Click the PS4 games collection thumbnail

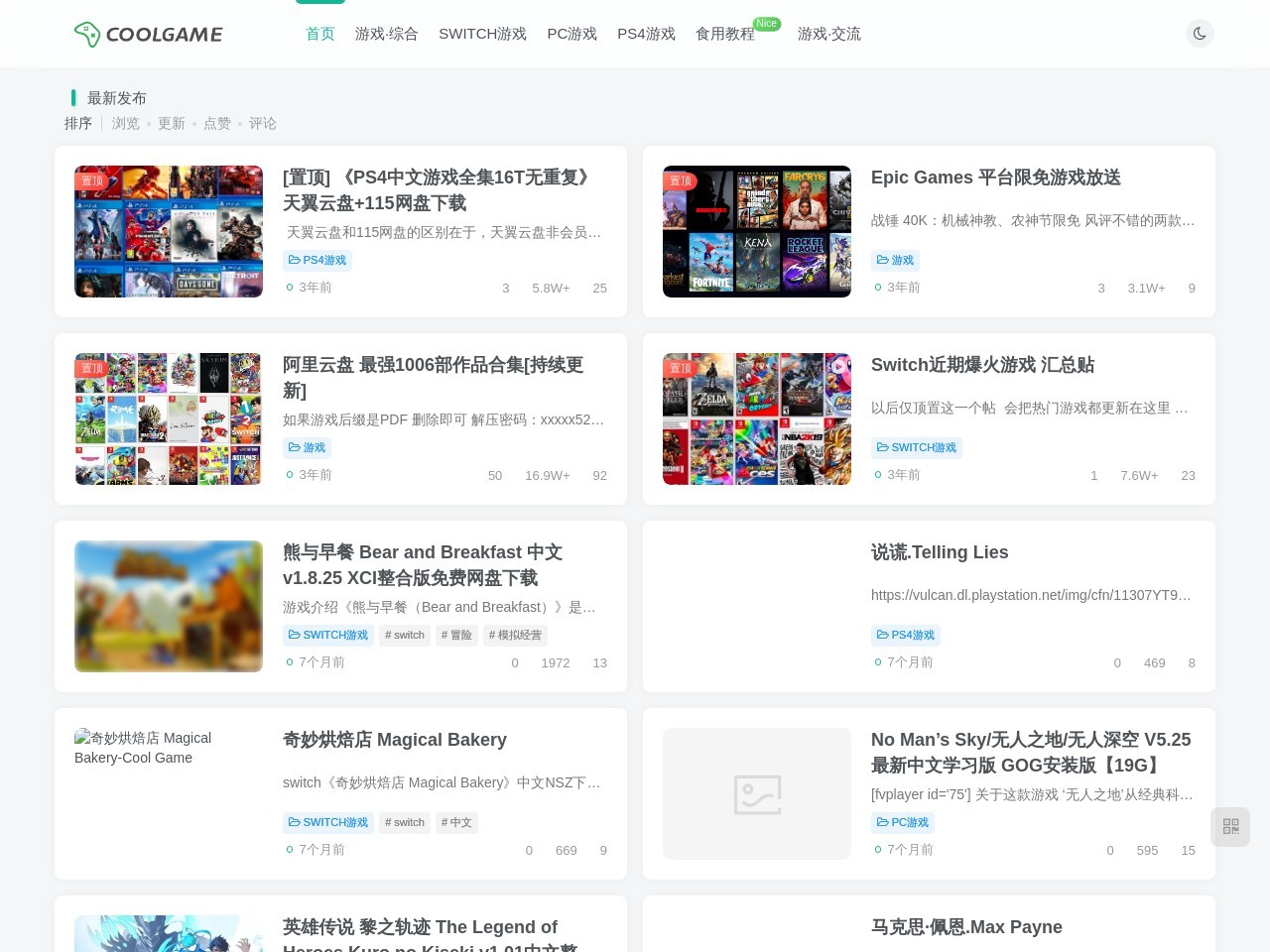pos(169,231)
